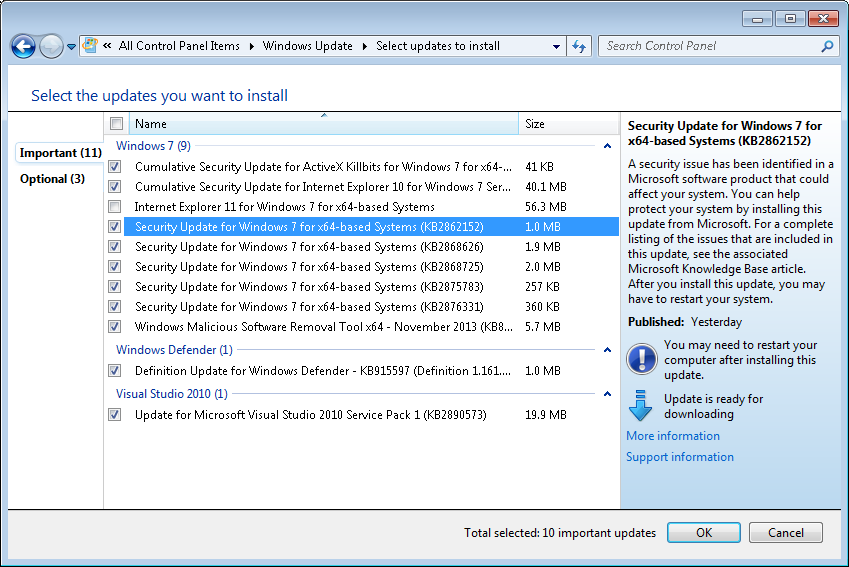The image size is (849, 567).
Task: Uncheck KB2868725 update checkbox
Action: point(115,266)
